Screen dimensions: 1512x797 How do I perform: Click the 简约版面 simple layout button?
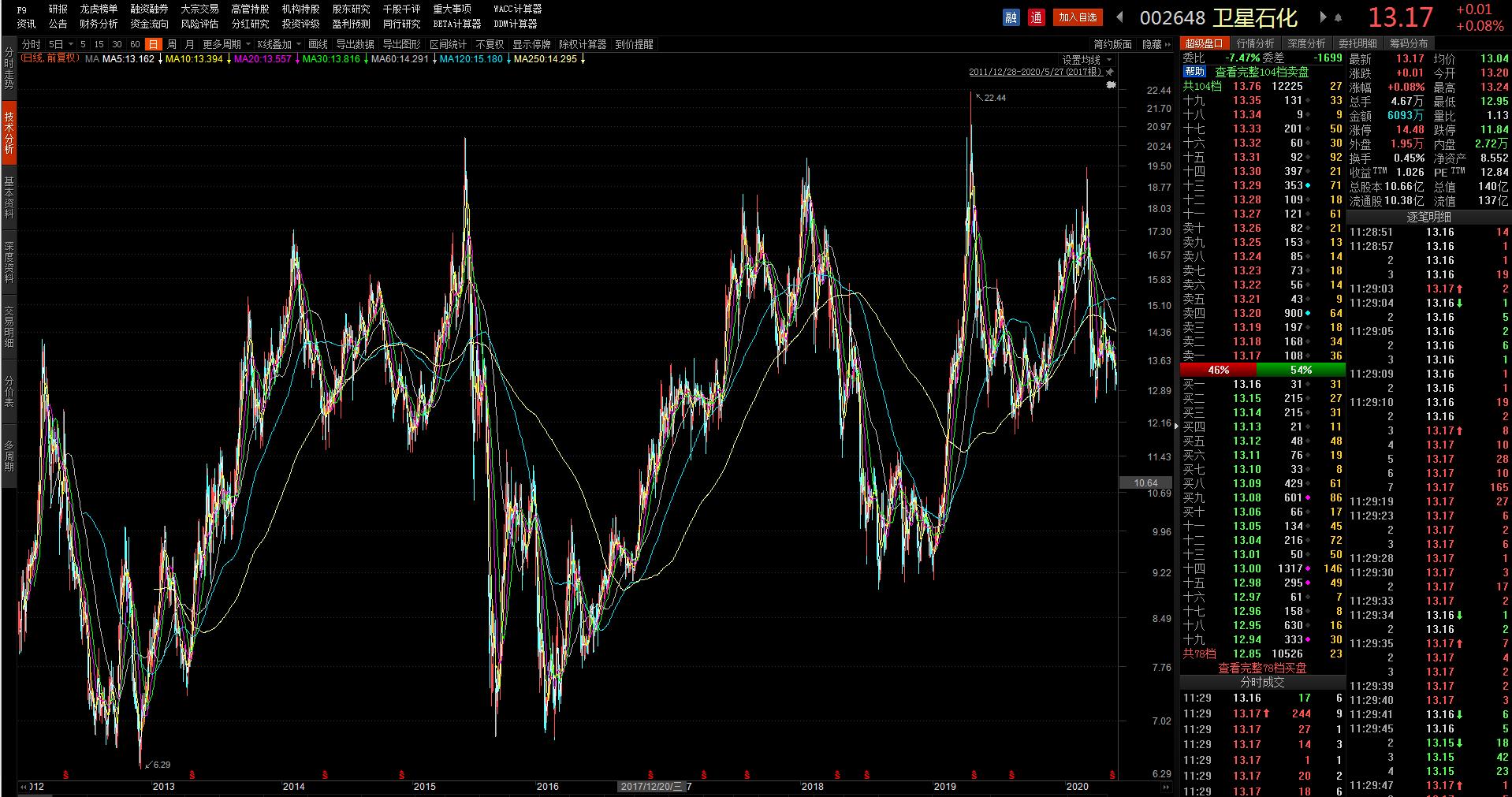click(1112, 44)
